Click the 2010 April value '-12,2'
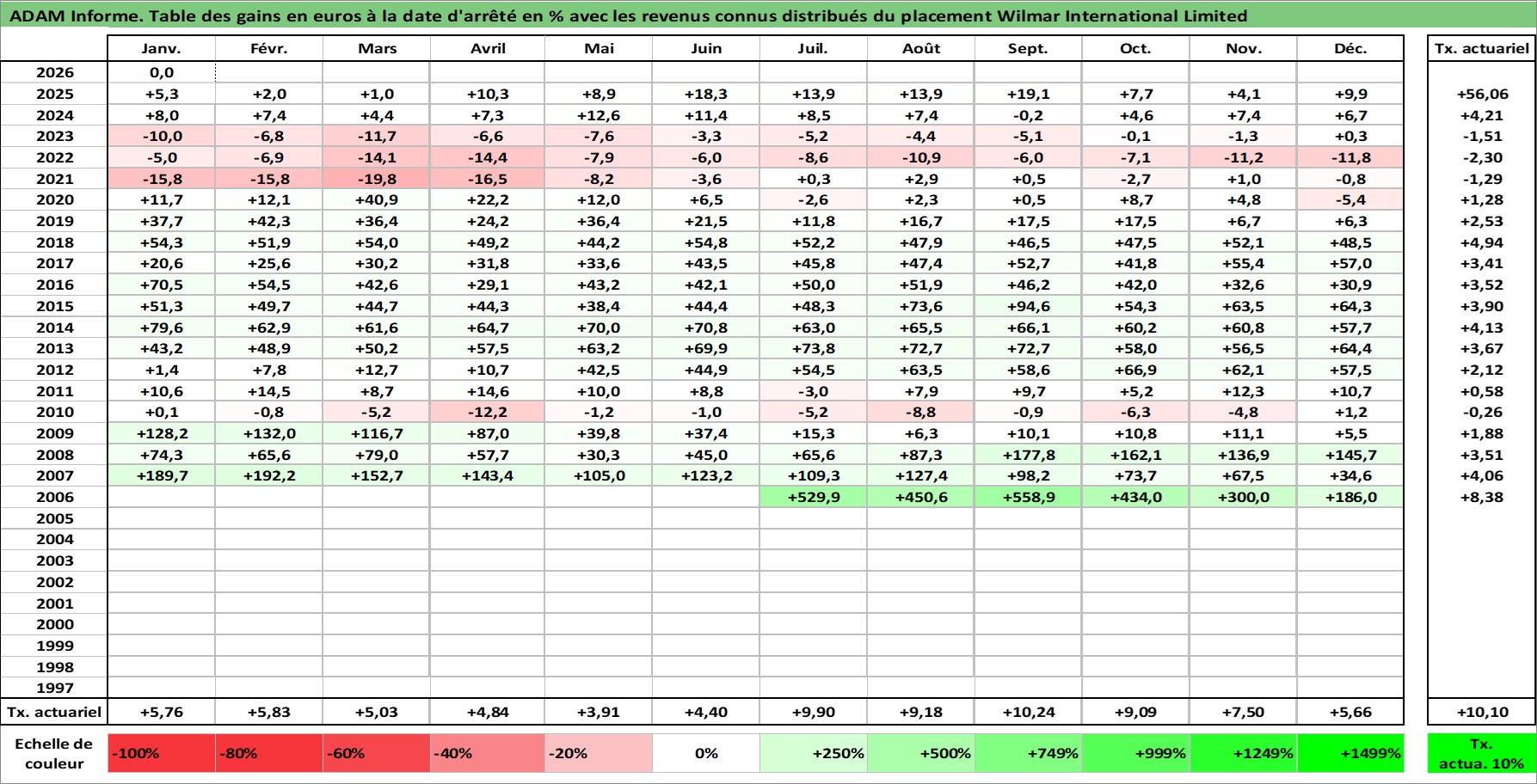The width and height of the screenshot is (1537, 784). 488,412
